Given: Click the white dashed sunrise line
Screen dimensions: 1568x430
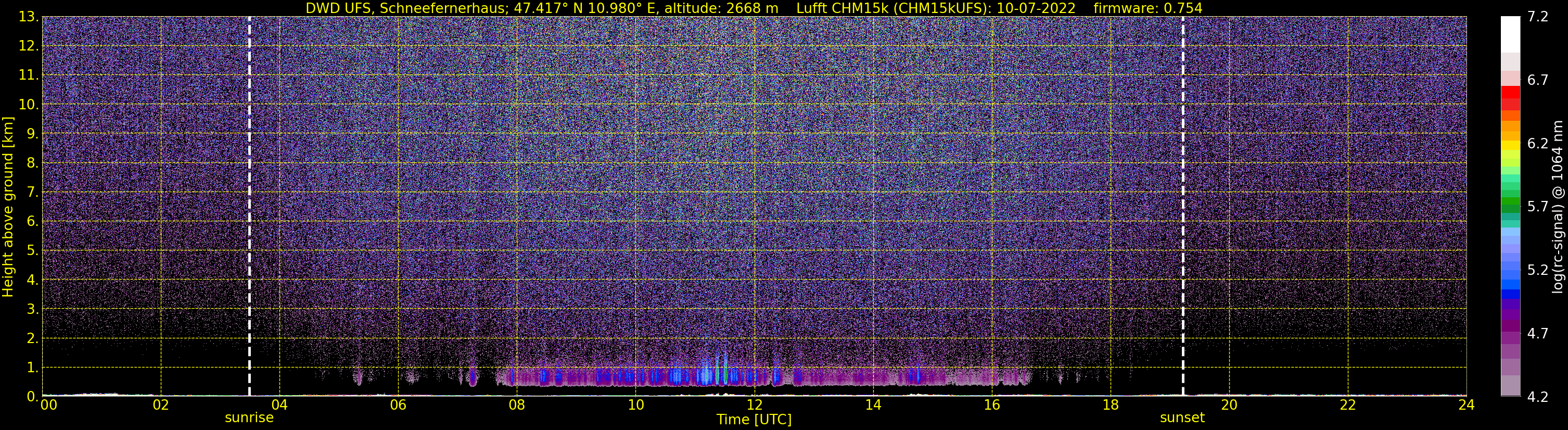Looking at the screenshot, I should [x=250, y=206].
